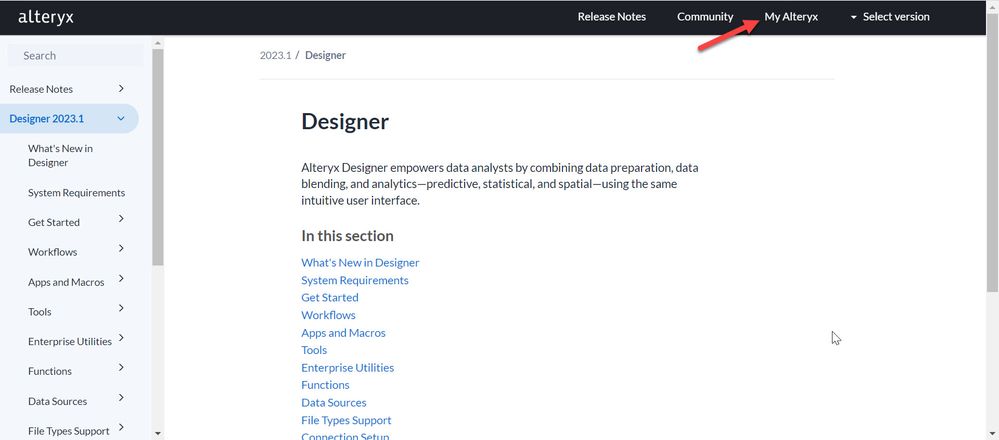Follow Tools content link
The width and height of the screenshot is (999, 440).
pyautogui.click(x=313, y=350)
